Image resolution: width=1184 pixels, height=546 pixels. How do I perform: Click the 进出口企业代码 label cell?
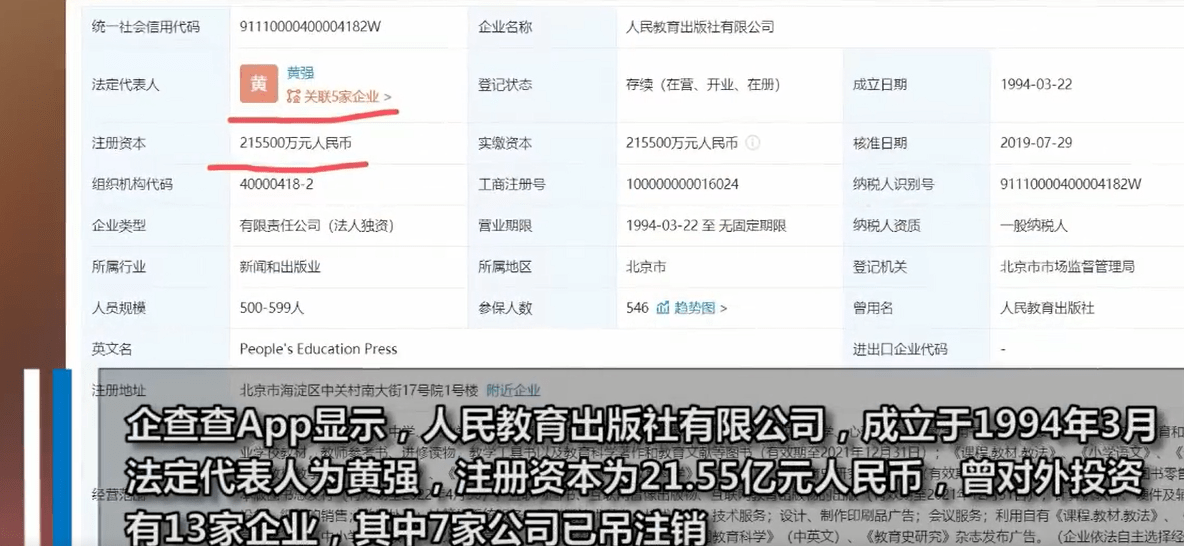(917, 349)
